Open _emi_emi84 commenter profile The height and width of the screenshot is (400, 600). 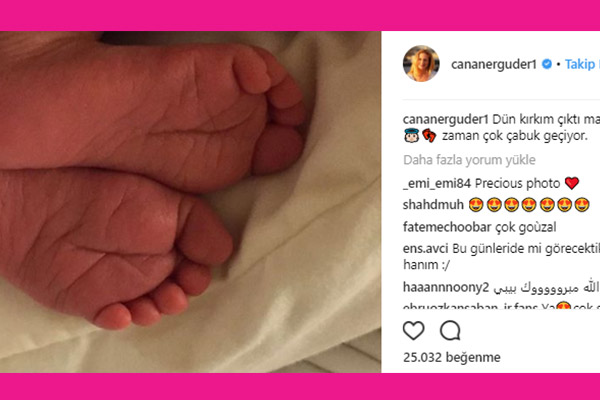click(437, 184)
